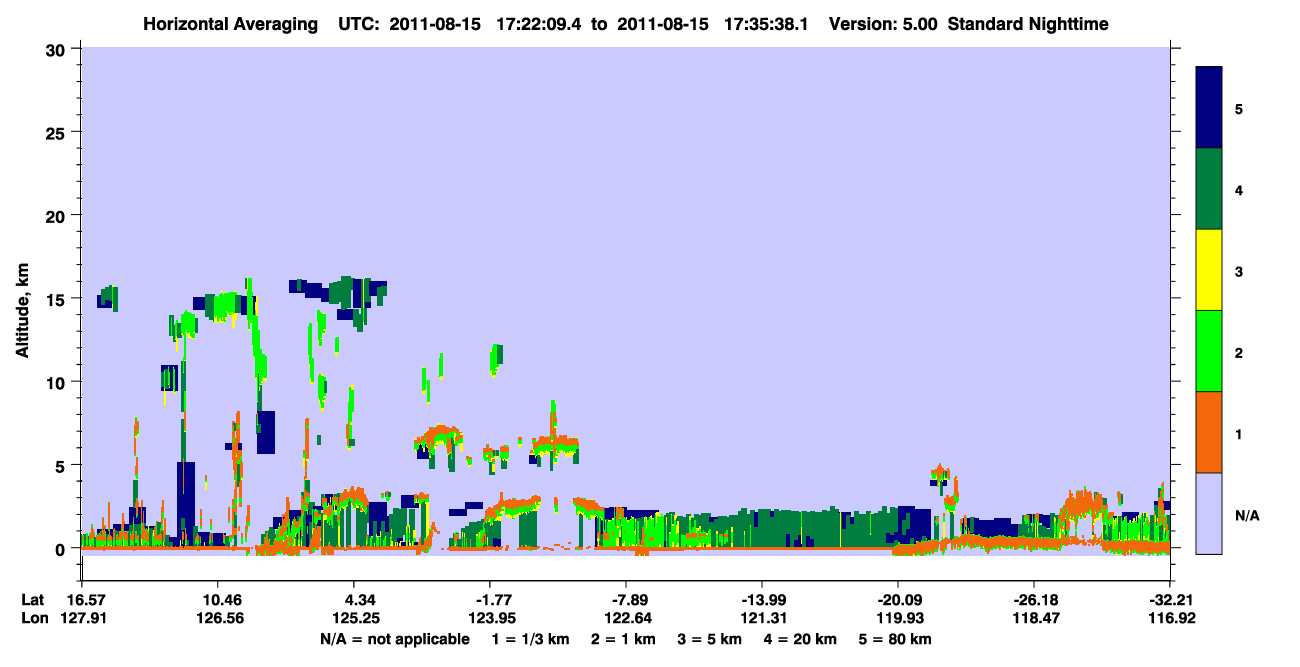1300x667 pixels.
Task: Click legend text "4 = 20 km"
Action: (x=802, y=639)
